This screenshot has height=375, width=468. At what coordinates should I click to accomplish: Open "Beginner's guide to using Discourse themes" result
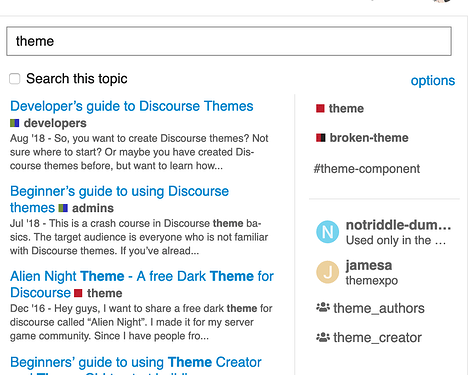click(x=119, y=199)
